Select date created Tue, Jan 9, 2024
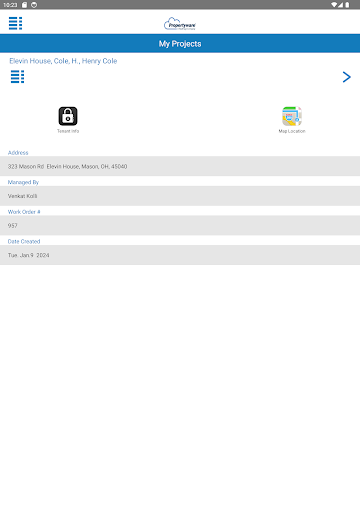The width and height of the screenshot is (360, 512). click(180, 255)
